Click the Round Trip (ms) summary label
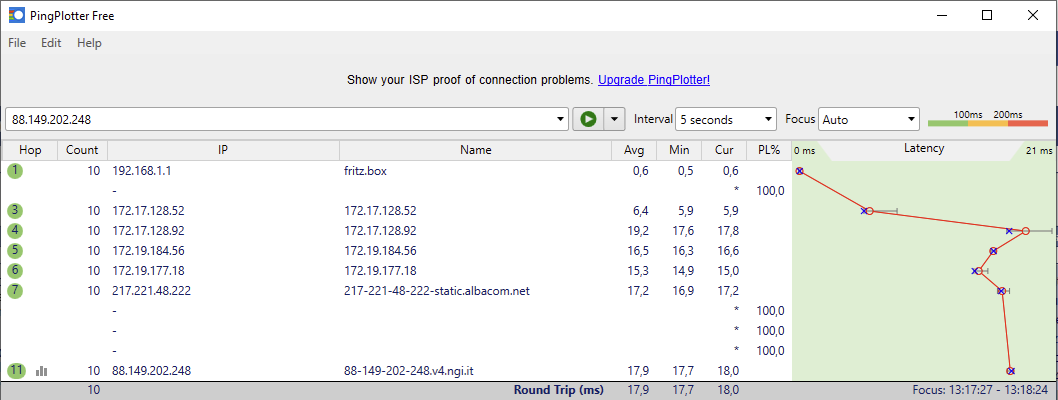1058x400 pixels. pos(559,390)
